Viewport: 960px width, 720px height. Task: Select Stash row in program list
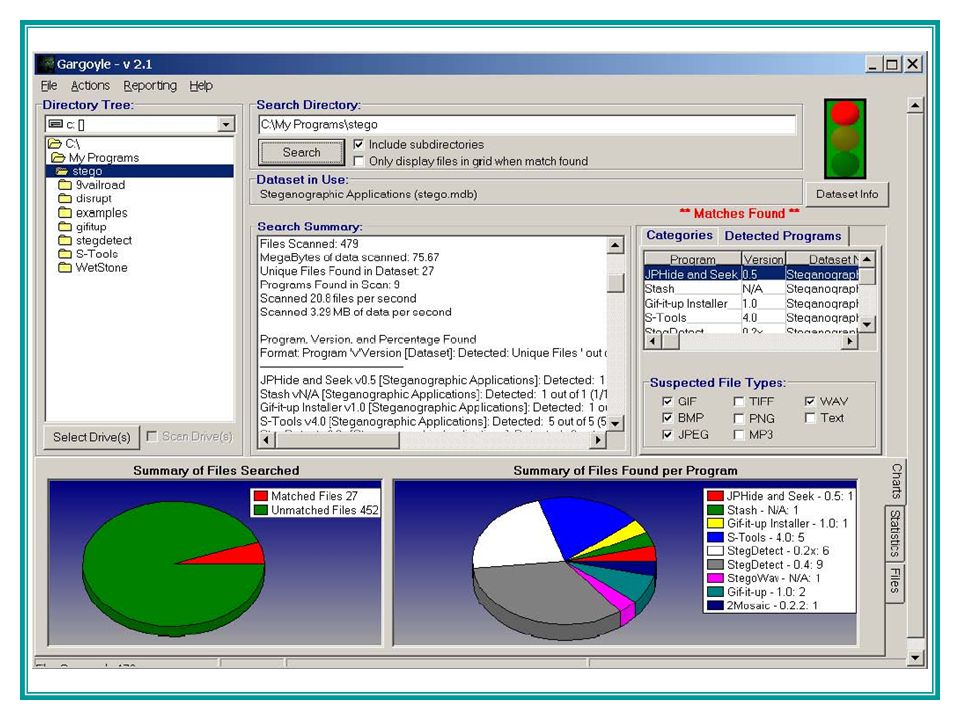[x=751, y=288]
